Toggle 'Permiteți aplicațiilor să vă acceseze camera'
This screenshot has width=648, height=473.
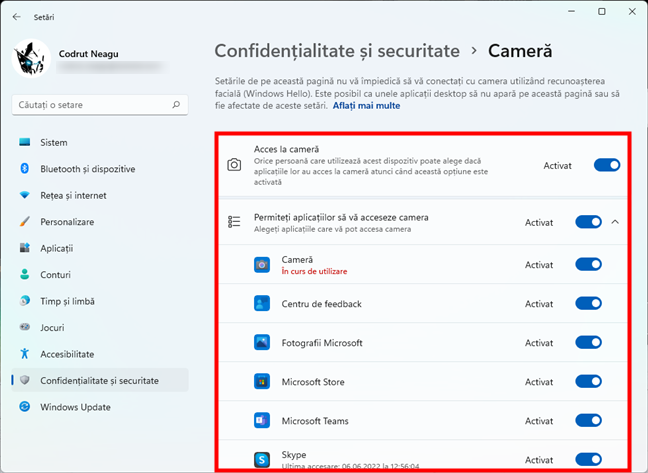click(588, 222)
